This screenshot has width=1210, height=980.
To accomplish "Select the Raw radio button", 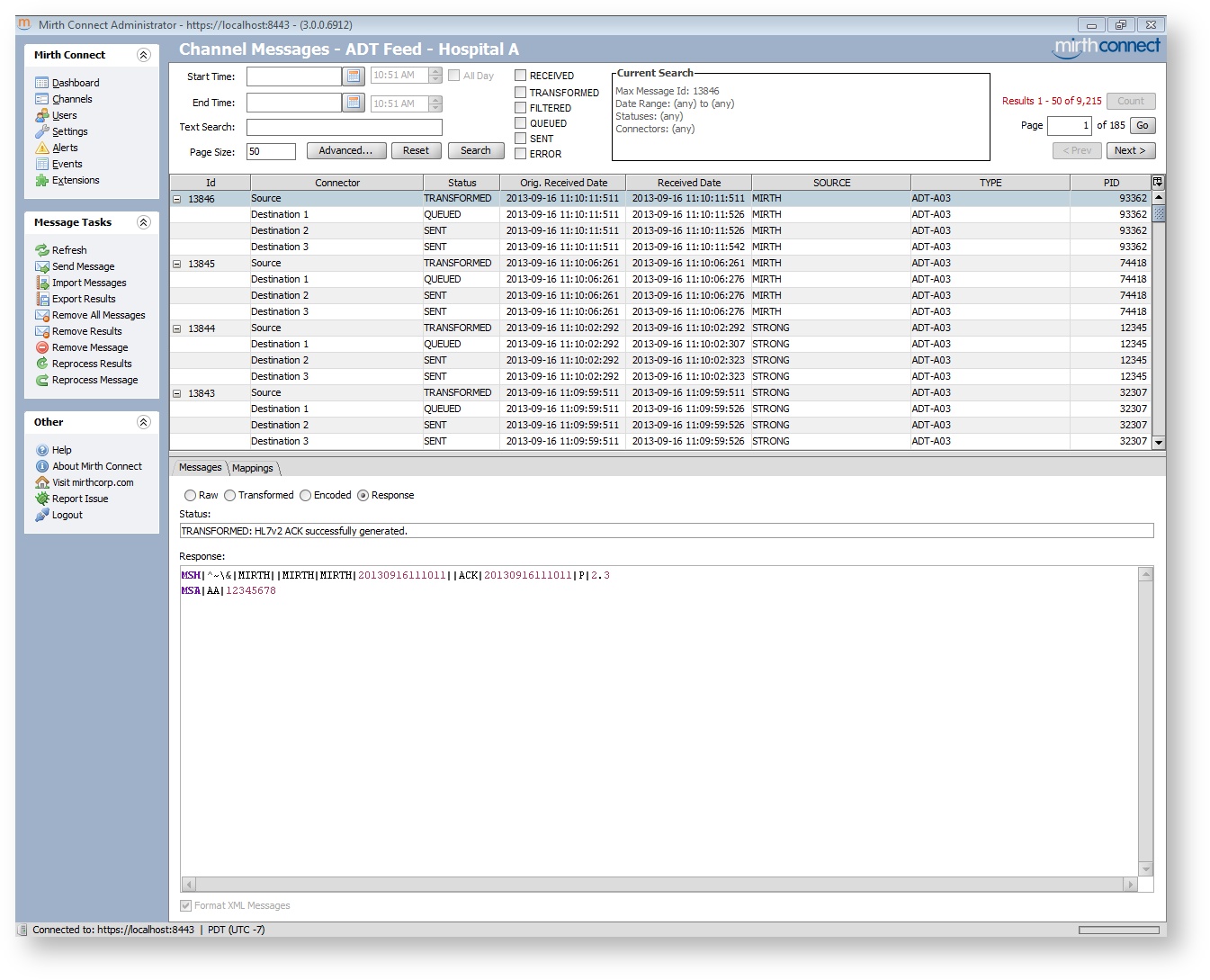I will coord(190,495).
